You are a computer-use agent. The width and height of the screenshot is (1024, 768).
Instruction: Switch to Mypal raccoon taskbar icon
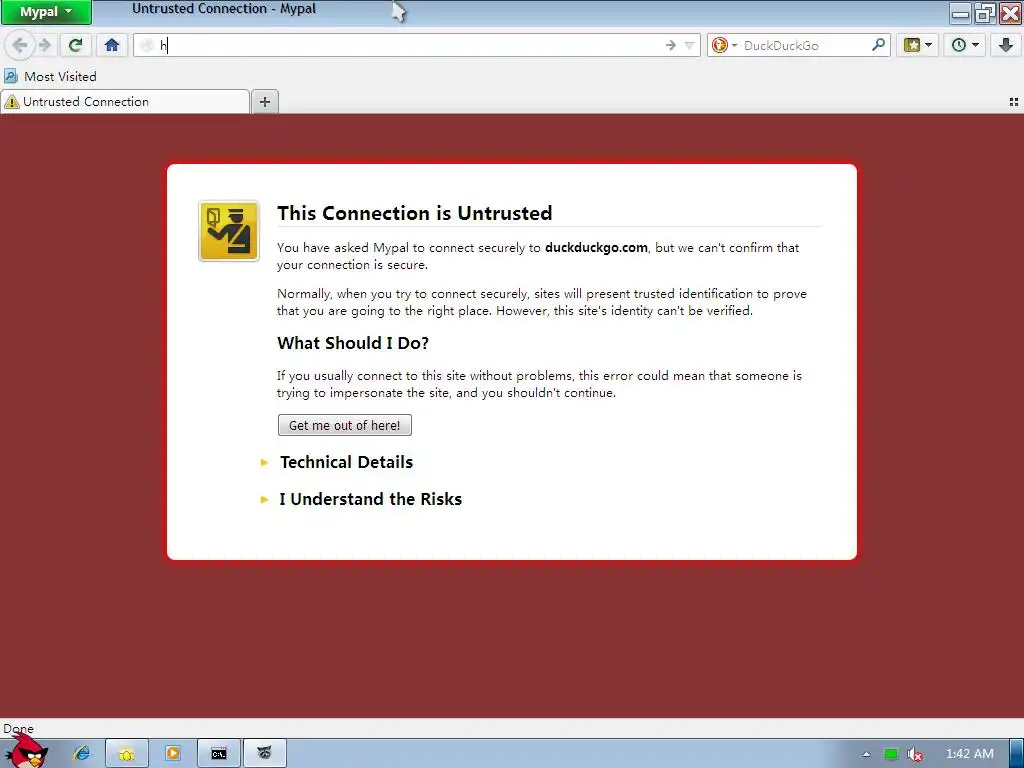tap(264, 754)
